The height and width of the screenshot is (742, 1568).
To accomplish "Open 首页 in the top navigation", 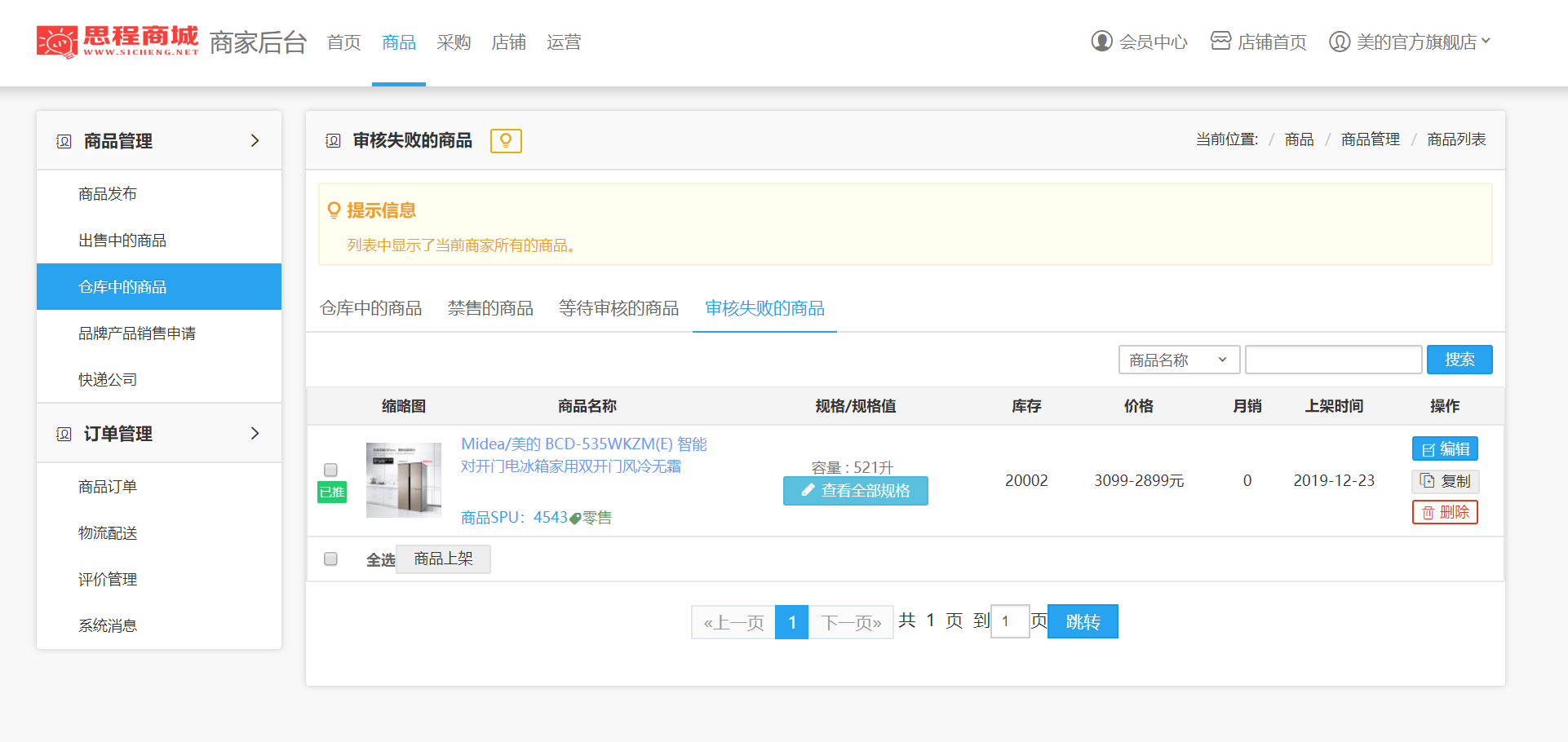I will point(343,42).
